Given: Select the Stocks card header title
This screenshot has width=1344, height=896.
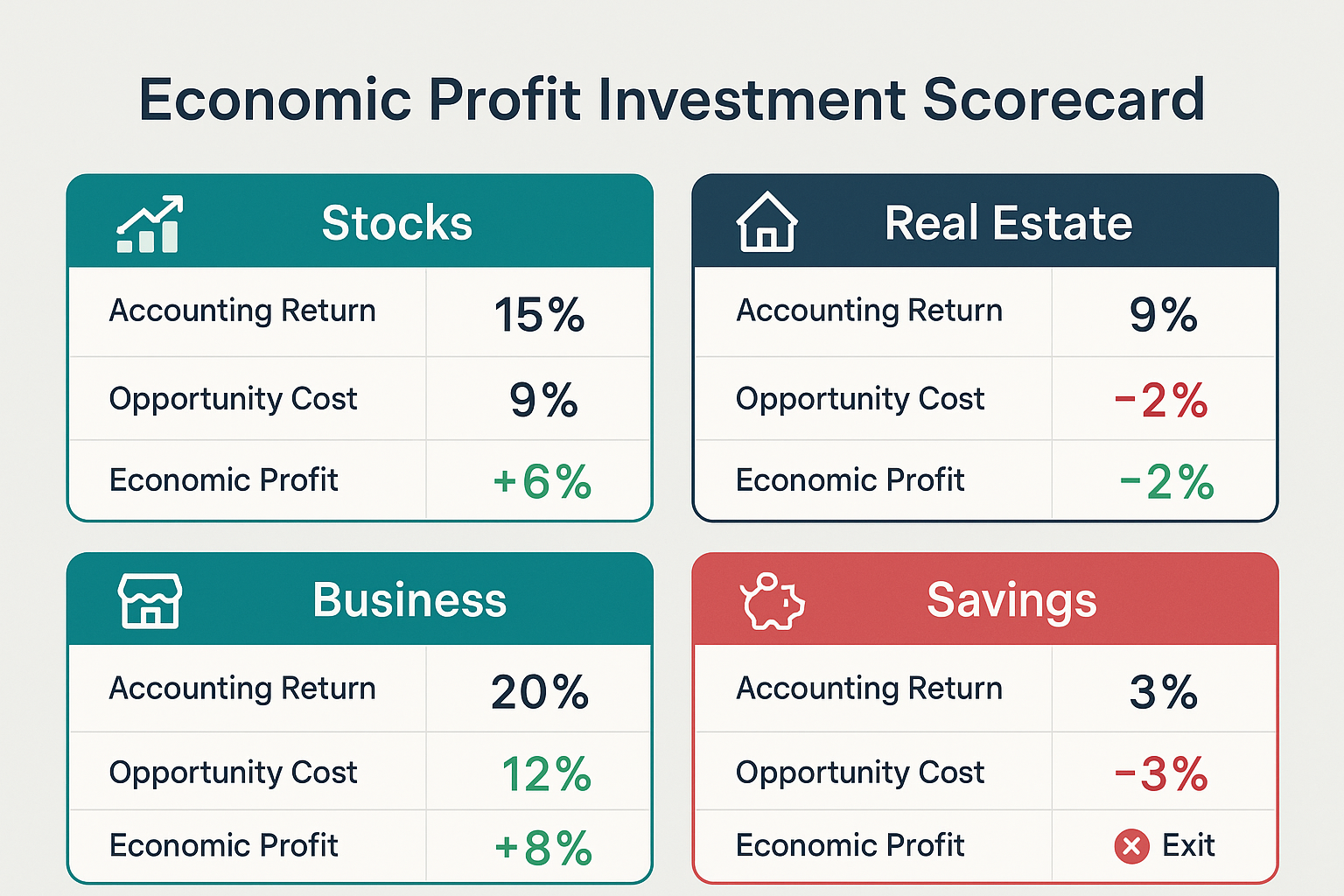Looking at the screenshot, I should pos(396,223).
